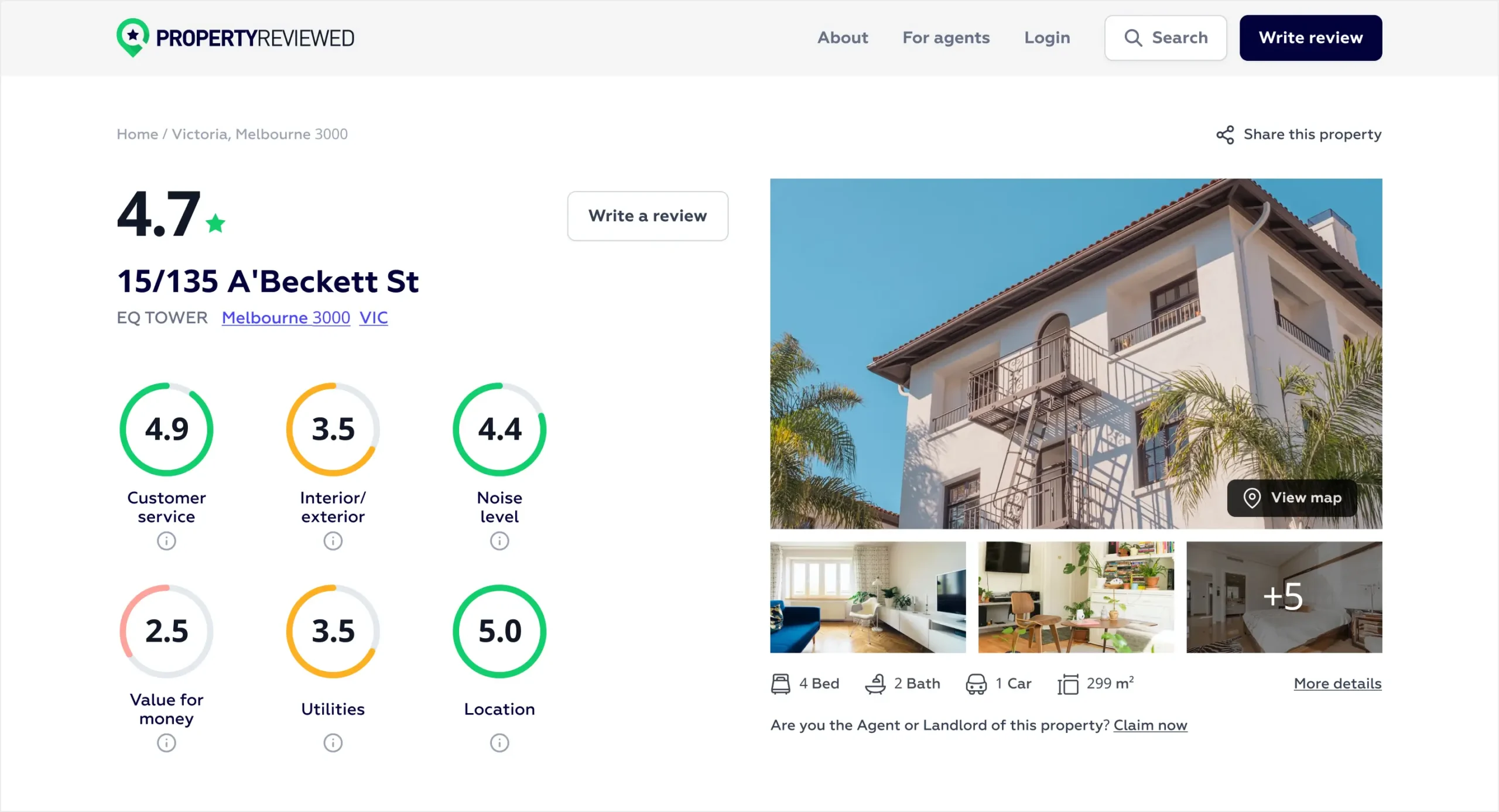Go to the Login page
Screen dimensions: 1499x812
[x=1047, y=38]
